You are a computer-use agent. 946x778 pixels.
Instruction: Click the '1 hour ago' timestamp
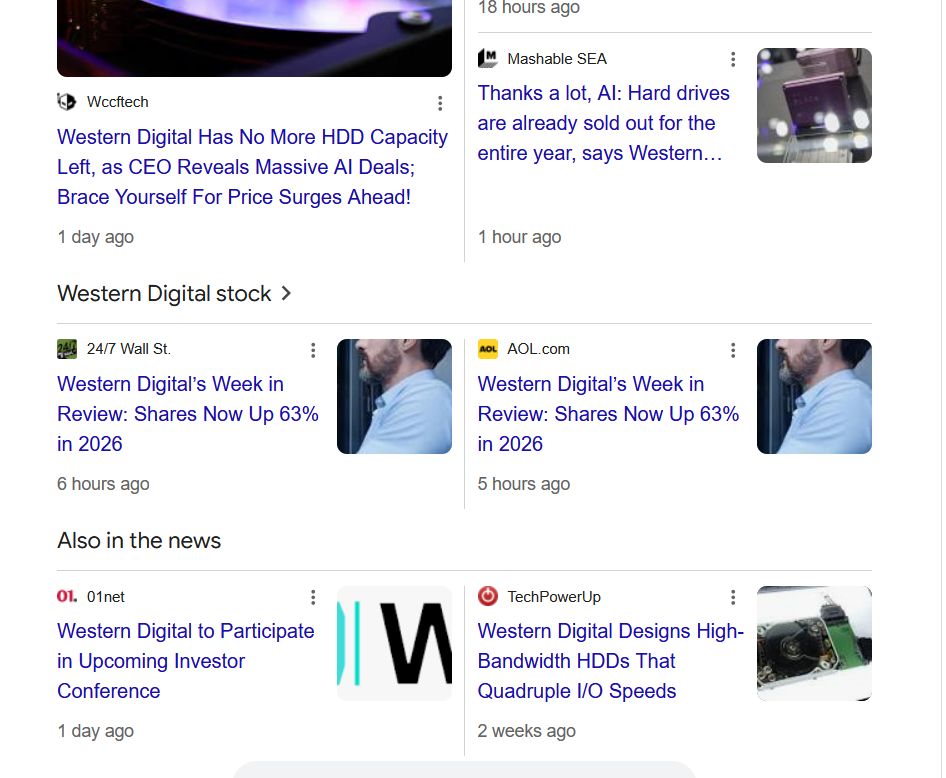[x=519, y=237]
